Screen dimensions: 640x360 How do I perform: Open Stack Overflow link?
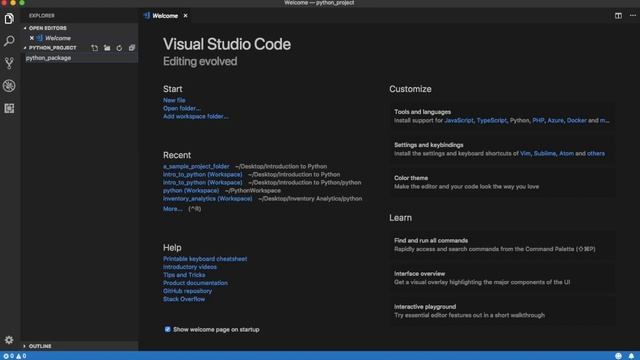pos(184,299)
